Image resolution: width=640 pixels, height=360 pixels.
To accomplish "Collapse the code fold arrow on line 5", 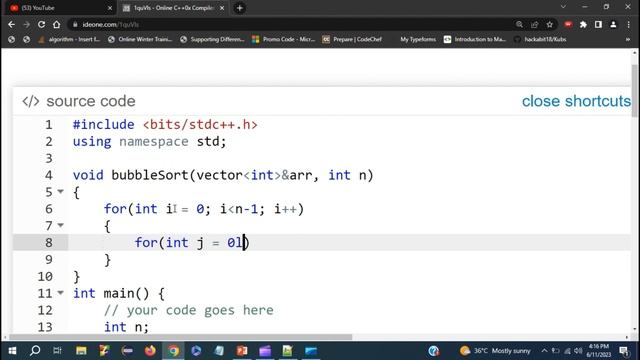I will click(x=60, y=191).
